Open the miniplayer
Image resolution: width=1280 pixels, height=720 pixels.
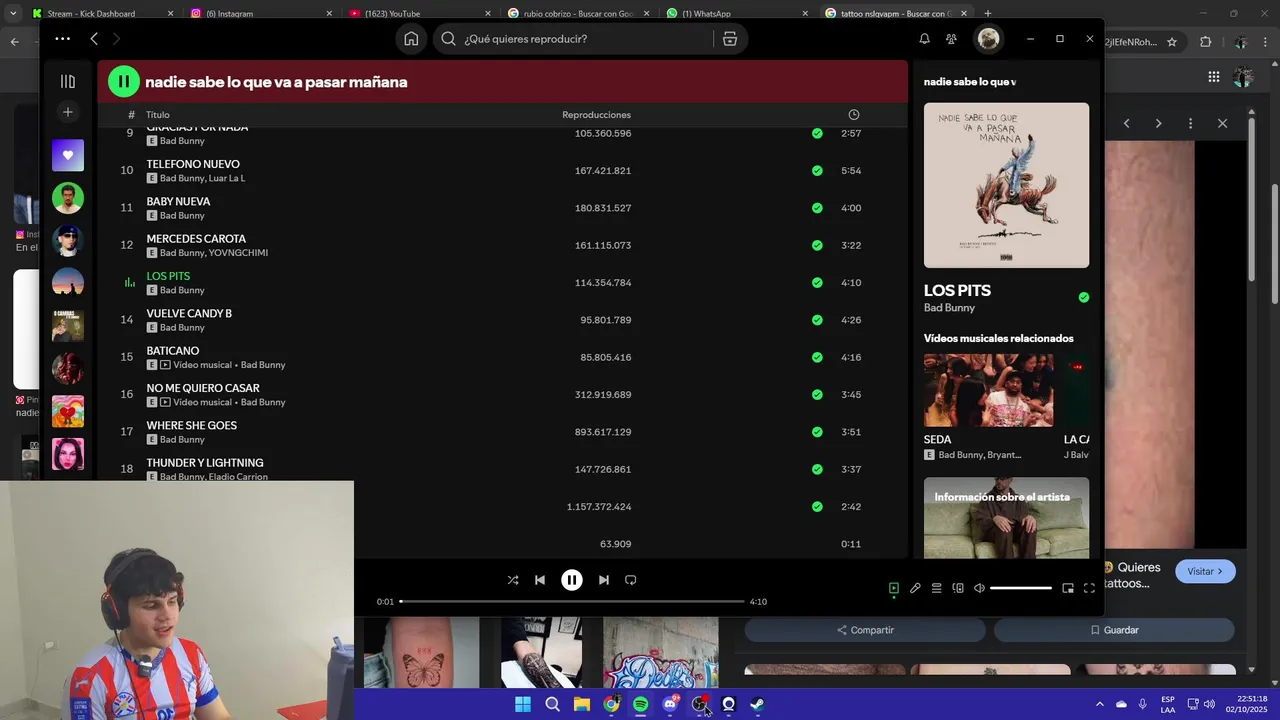coord(1068,588)
